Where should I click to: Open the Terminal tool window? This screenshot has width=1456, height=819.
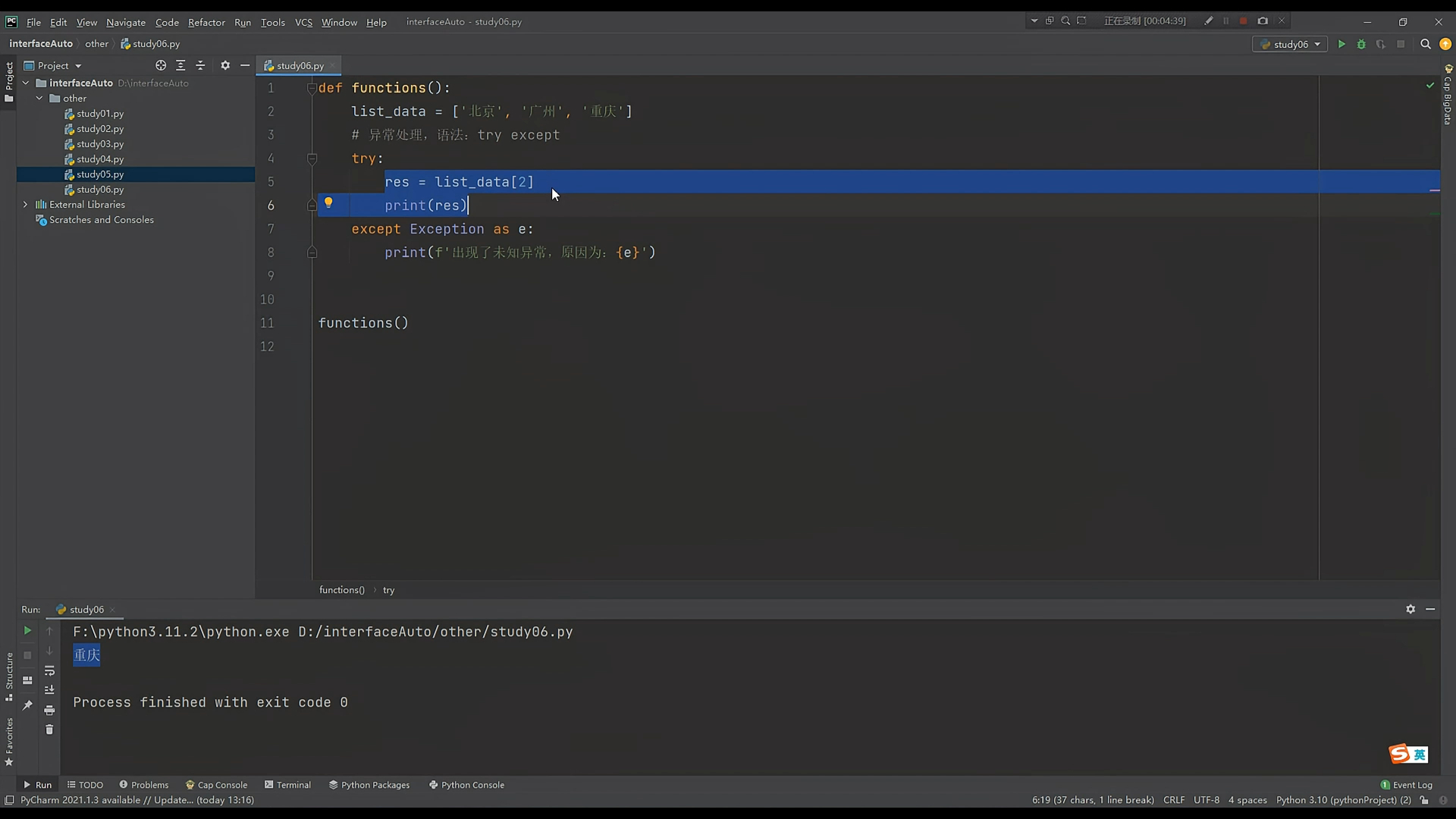287,785
